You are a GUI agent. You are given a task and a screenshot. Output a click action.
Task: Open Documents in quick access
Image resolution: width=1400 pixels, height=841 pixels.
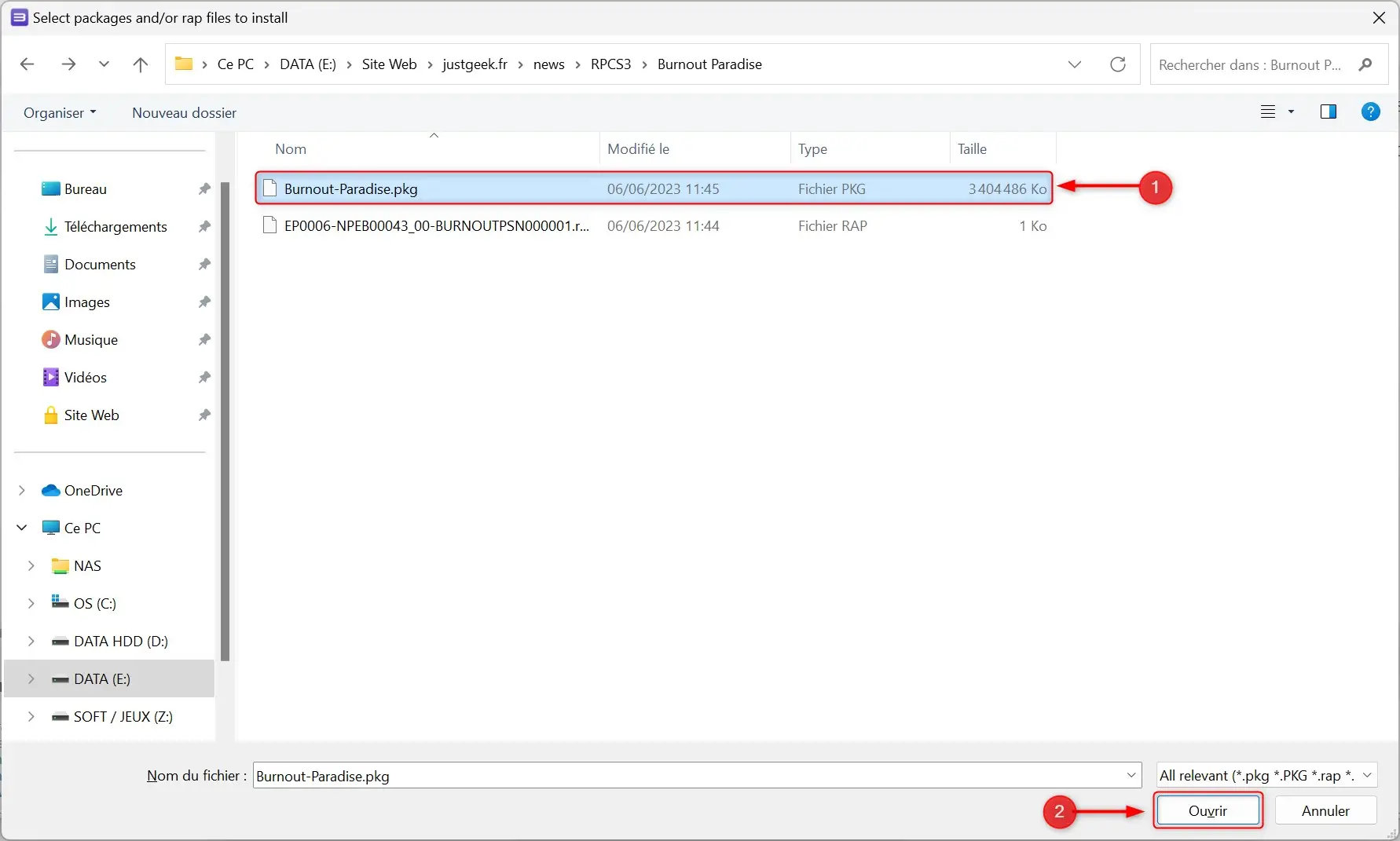point(100,264)
